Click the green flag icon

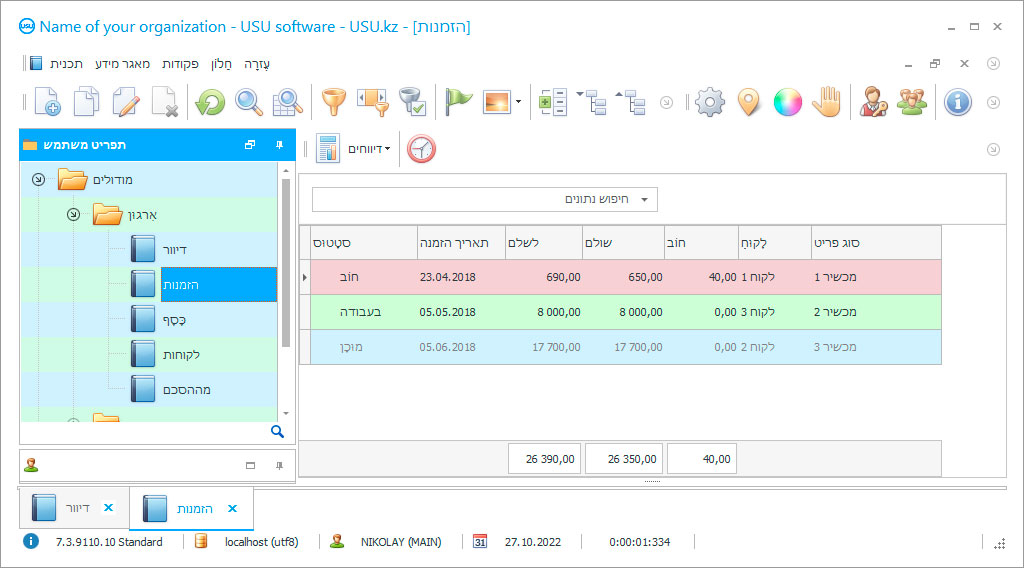pyautogui.click(x=458, y=102)
